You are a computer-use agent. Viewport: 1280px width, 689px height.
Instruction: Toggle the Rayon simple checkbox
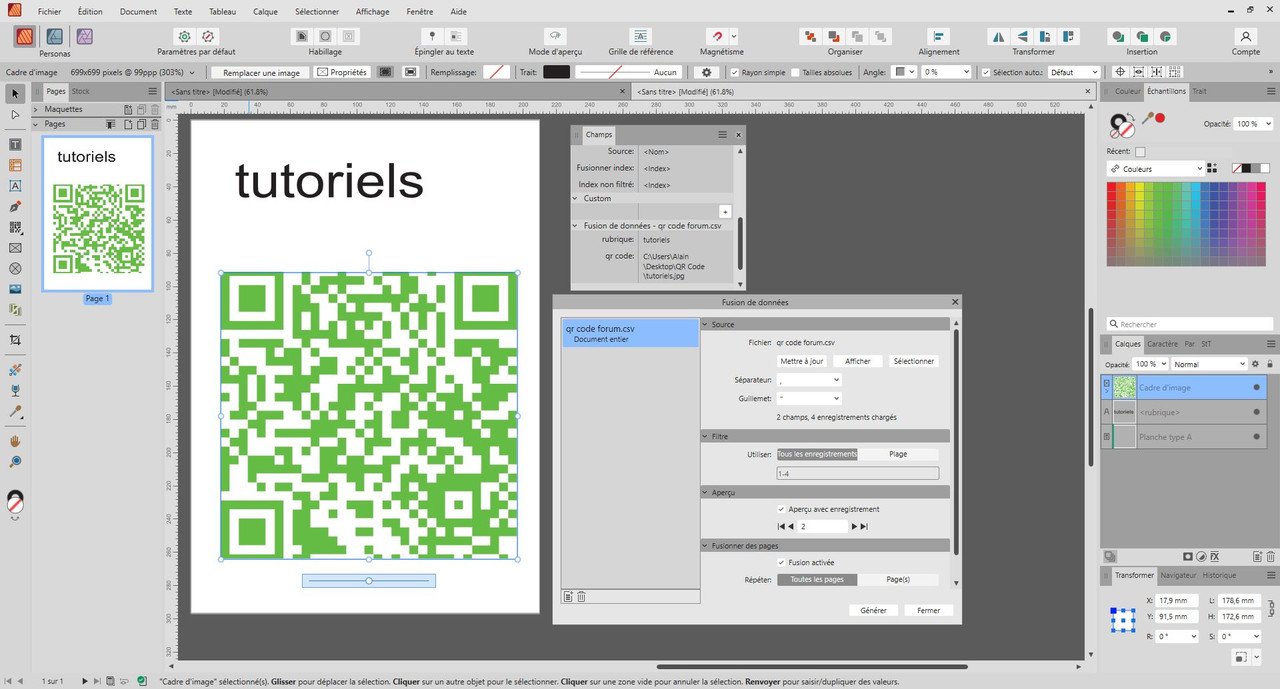click(735, 72)
